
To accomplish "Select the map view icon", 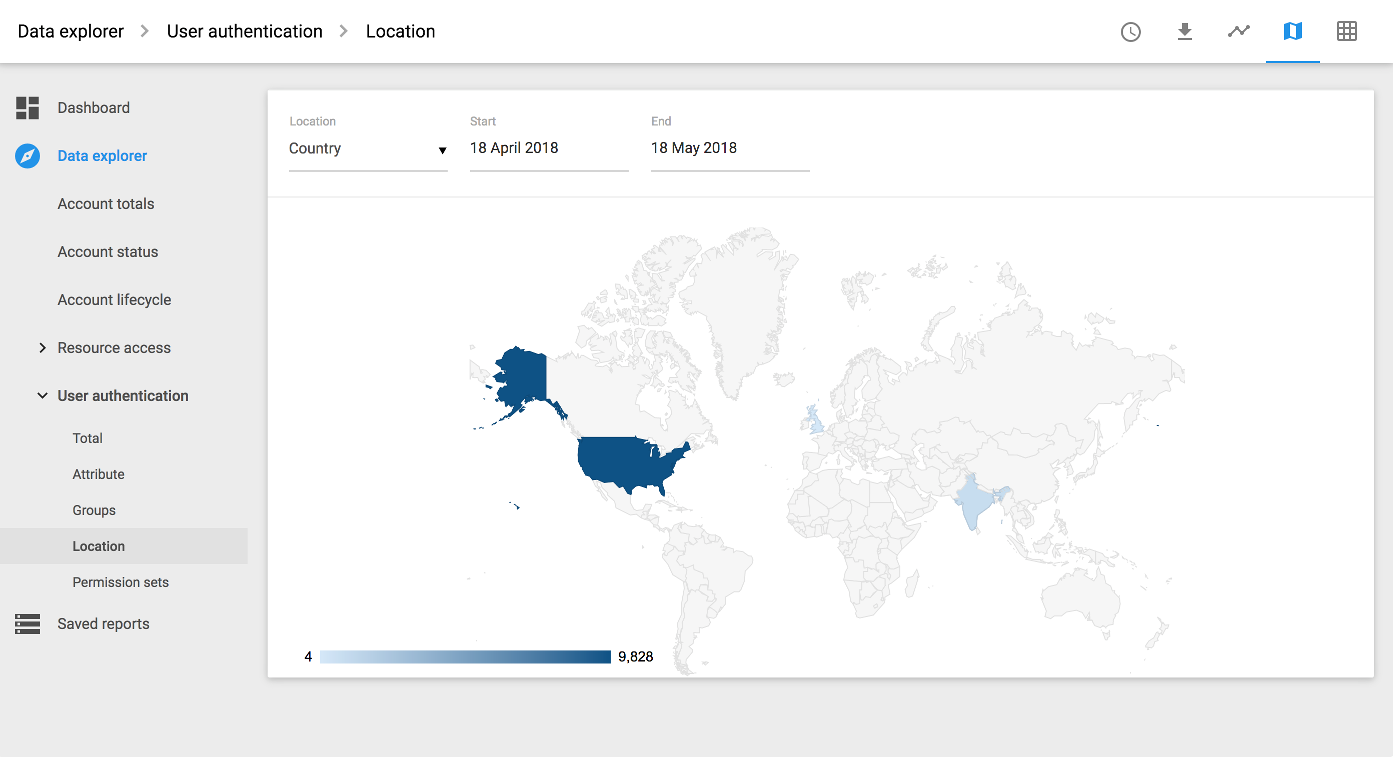I will click(x=1293, y=32).
